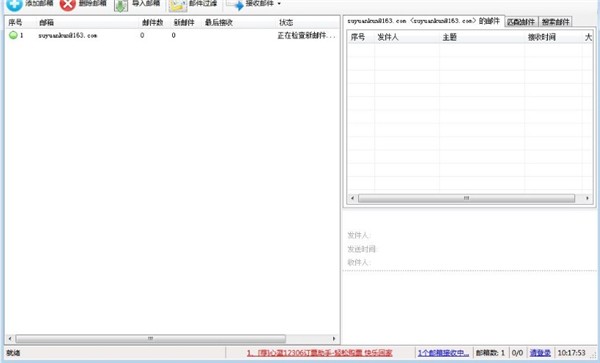
Task: Sort mail table by 主题 header
Action: [450, 37]
